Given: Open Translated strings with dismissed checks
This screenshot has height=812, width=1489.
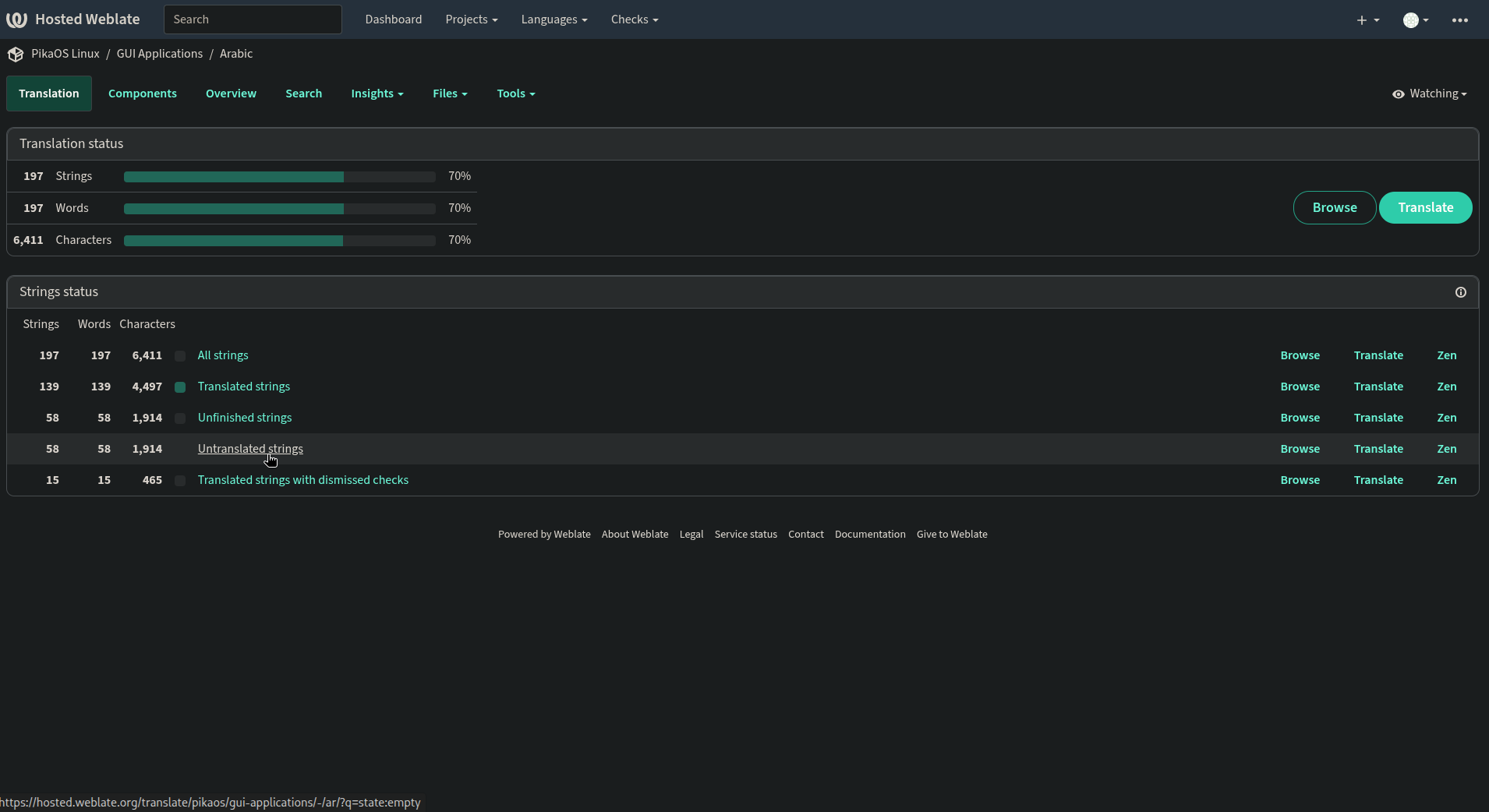Looking at the screenshot, I should (x=303, y=480).
